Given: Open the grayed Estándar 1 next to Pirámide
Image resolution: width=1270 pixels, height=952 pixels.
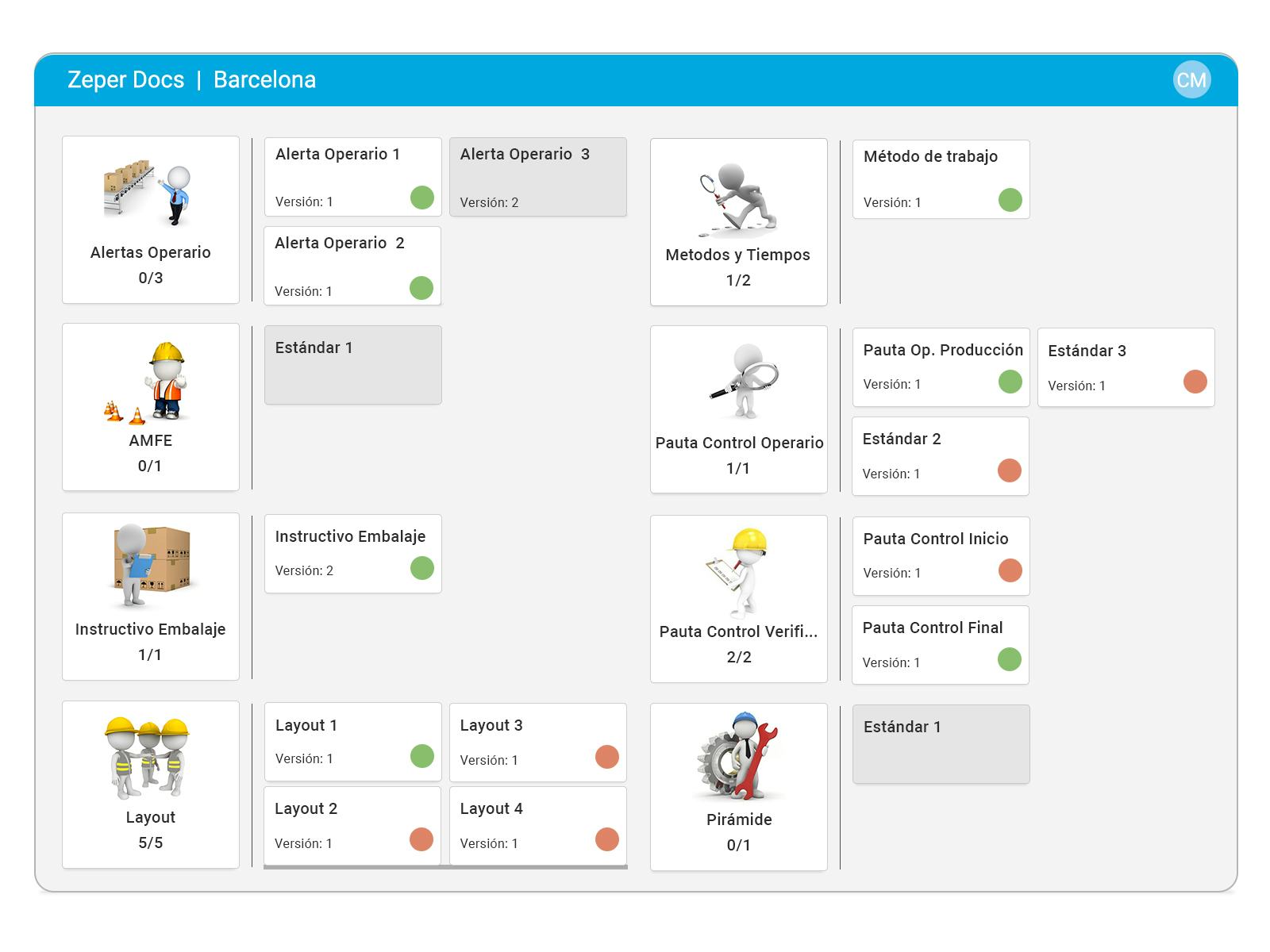Looking at the screenshot, I should point(941,743).
